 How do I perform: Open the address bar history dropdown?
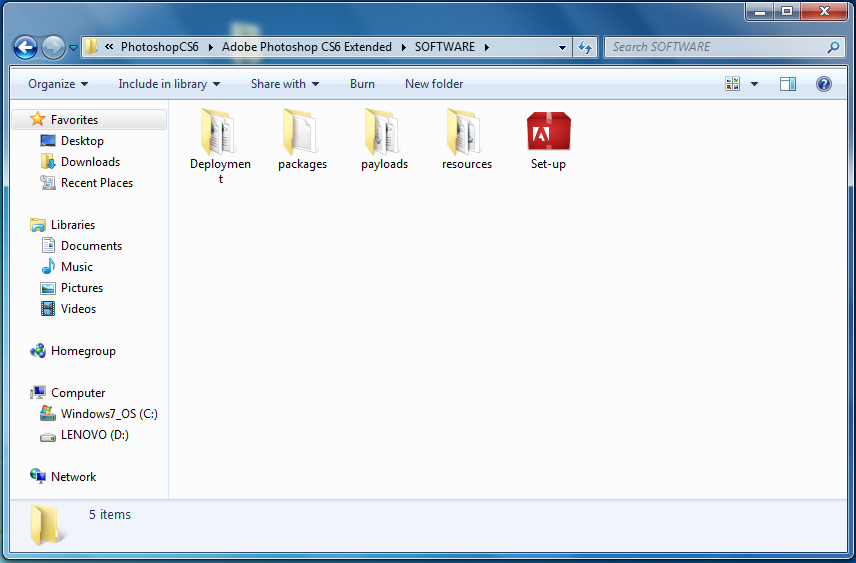pyautogui.click(x=562, y=48)
